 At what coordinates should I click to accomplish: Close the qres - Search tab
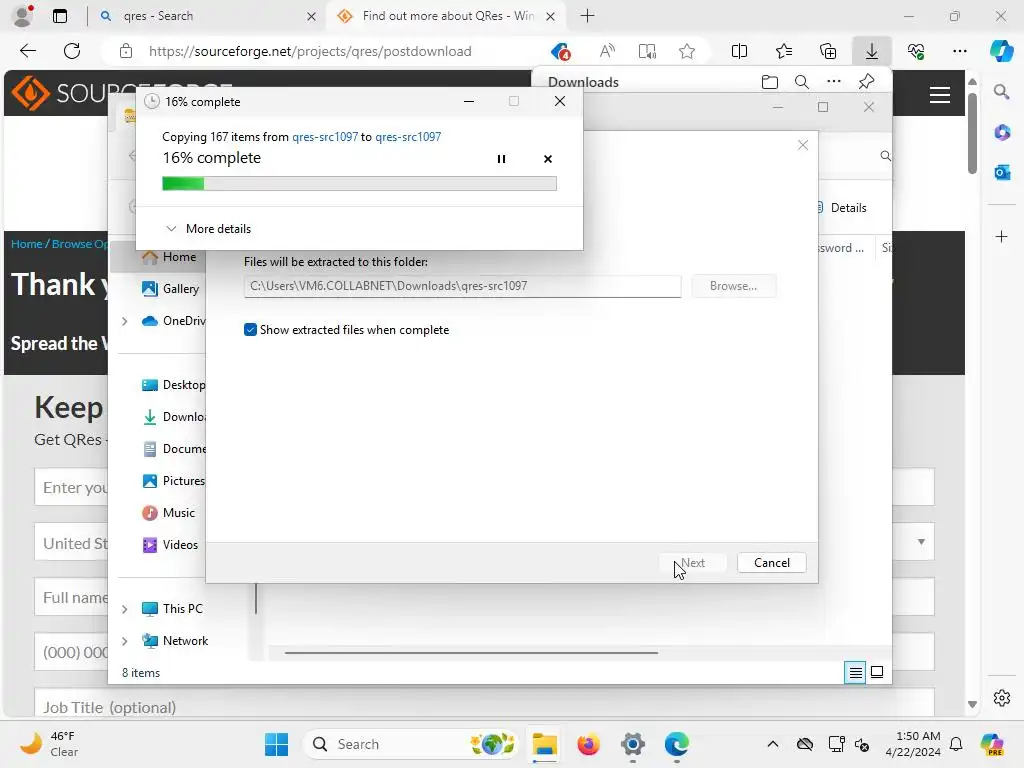[x=312, y=16]
